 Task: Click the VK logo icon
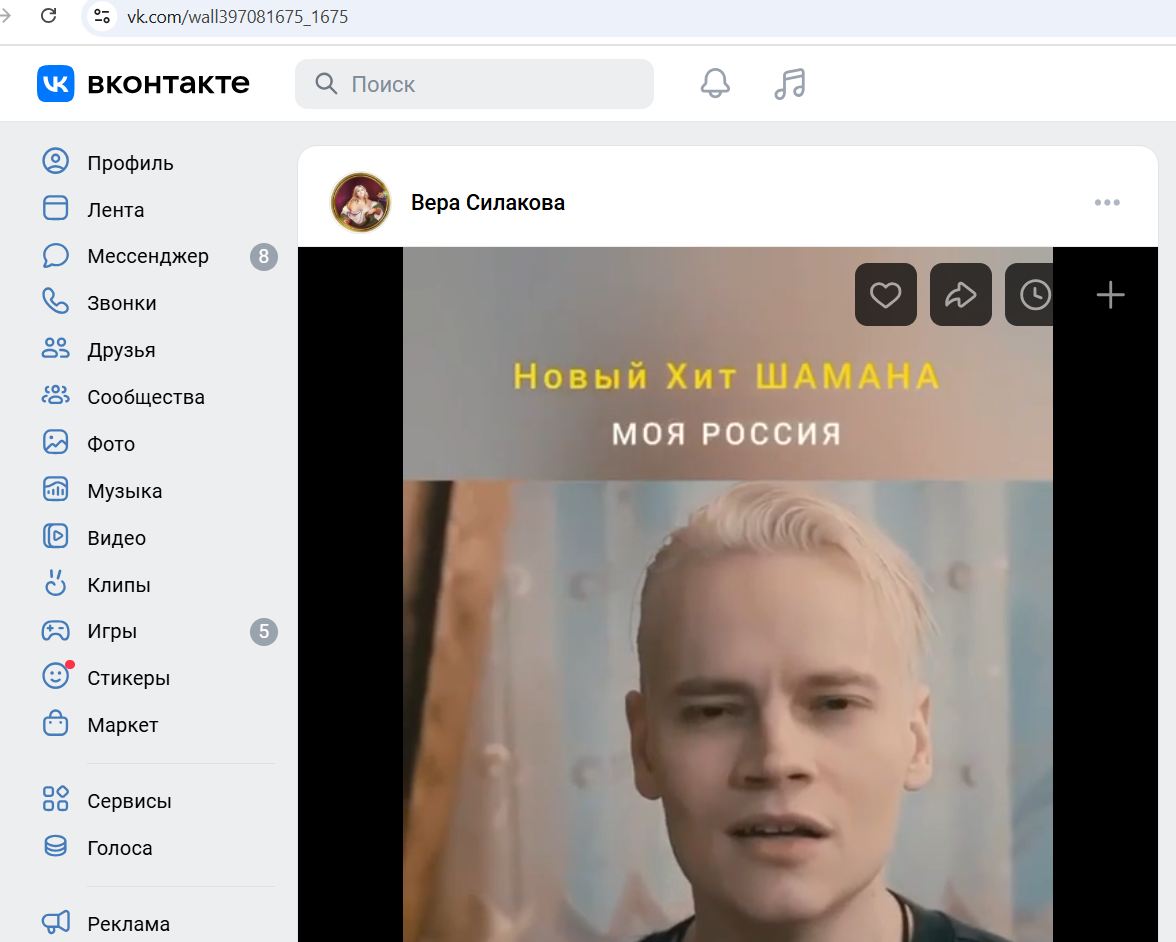(56, 84)
